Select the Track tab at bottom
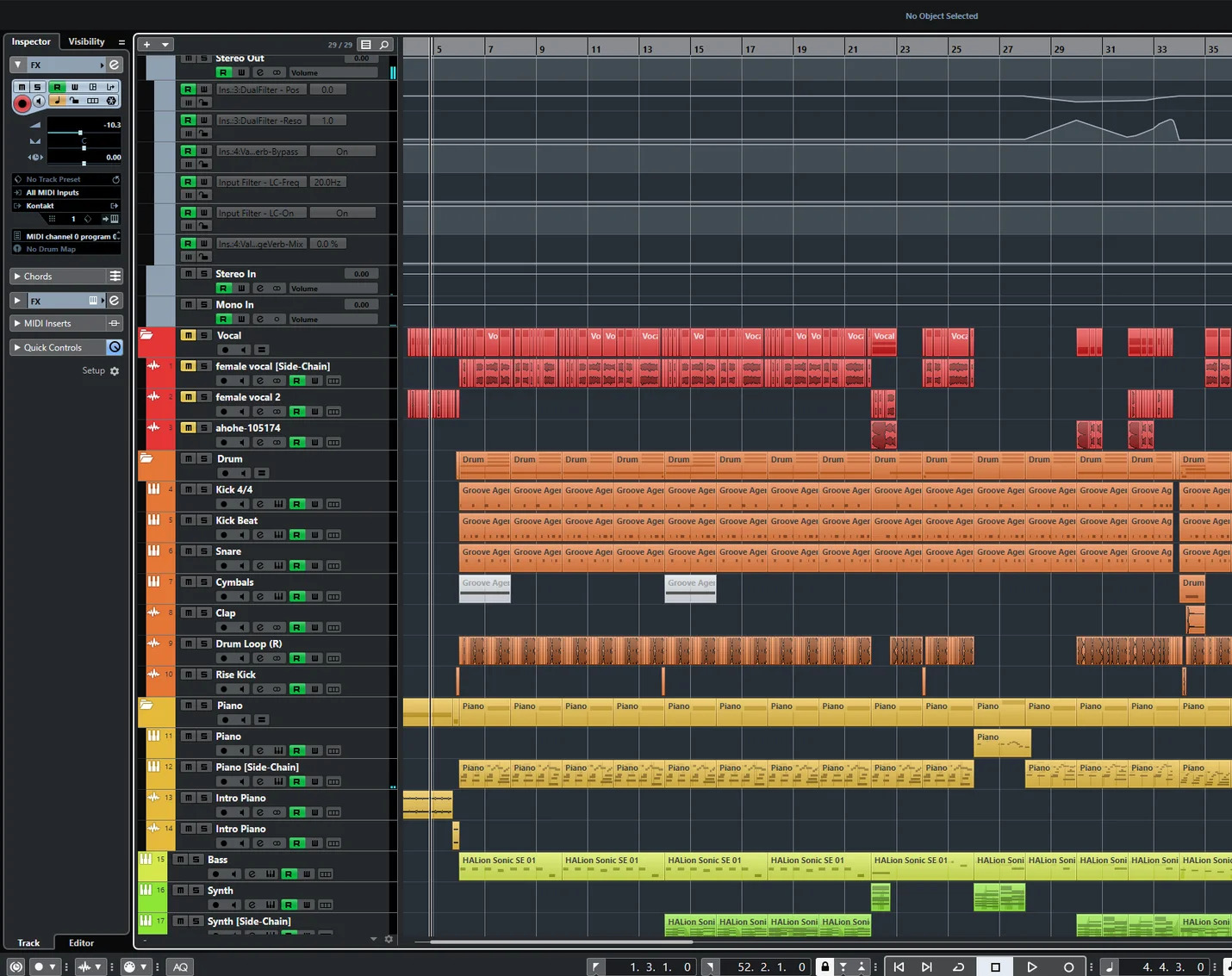Screen dimensions: 1232x976 (x=28, y=942)
